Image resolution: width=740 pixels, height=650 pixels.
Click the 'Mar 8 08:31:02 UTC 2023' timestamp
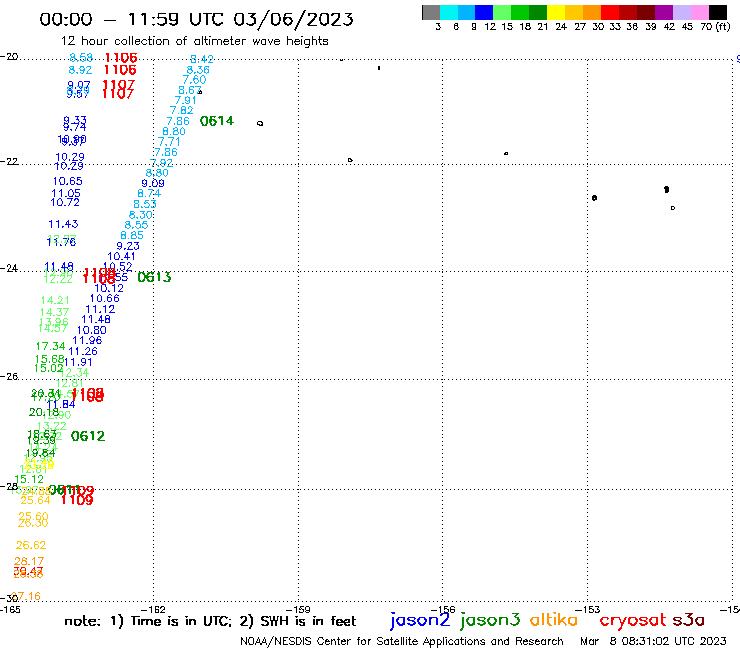click(653, 642)
